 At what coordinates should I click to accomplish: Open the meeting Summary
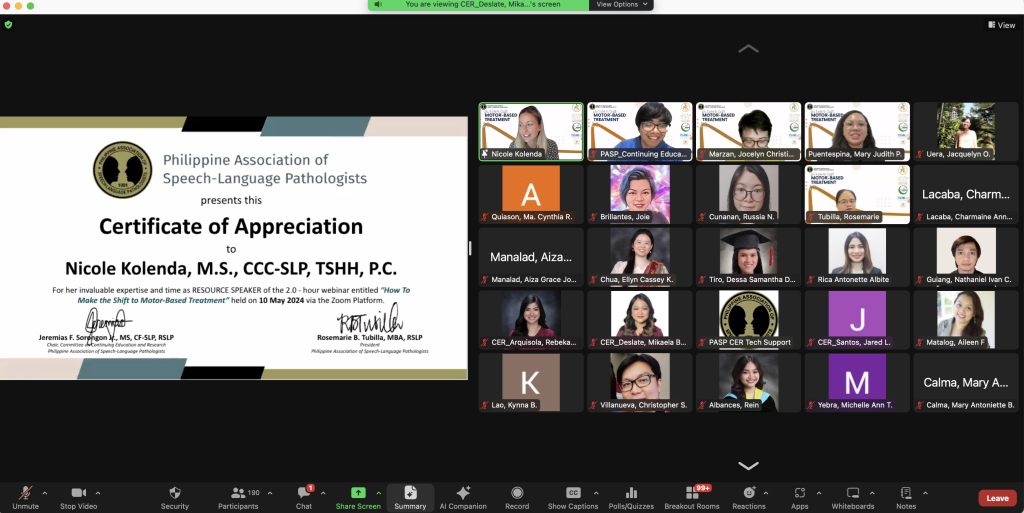click(410, 497)
